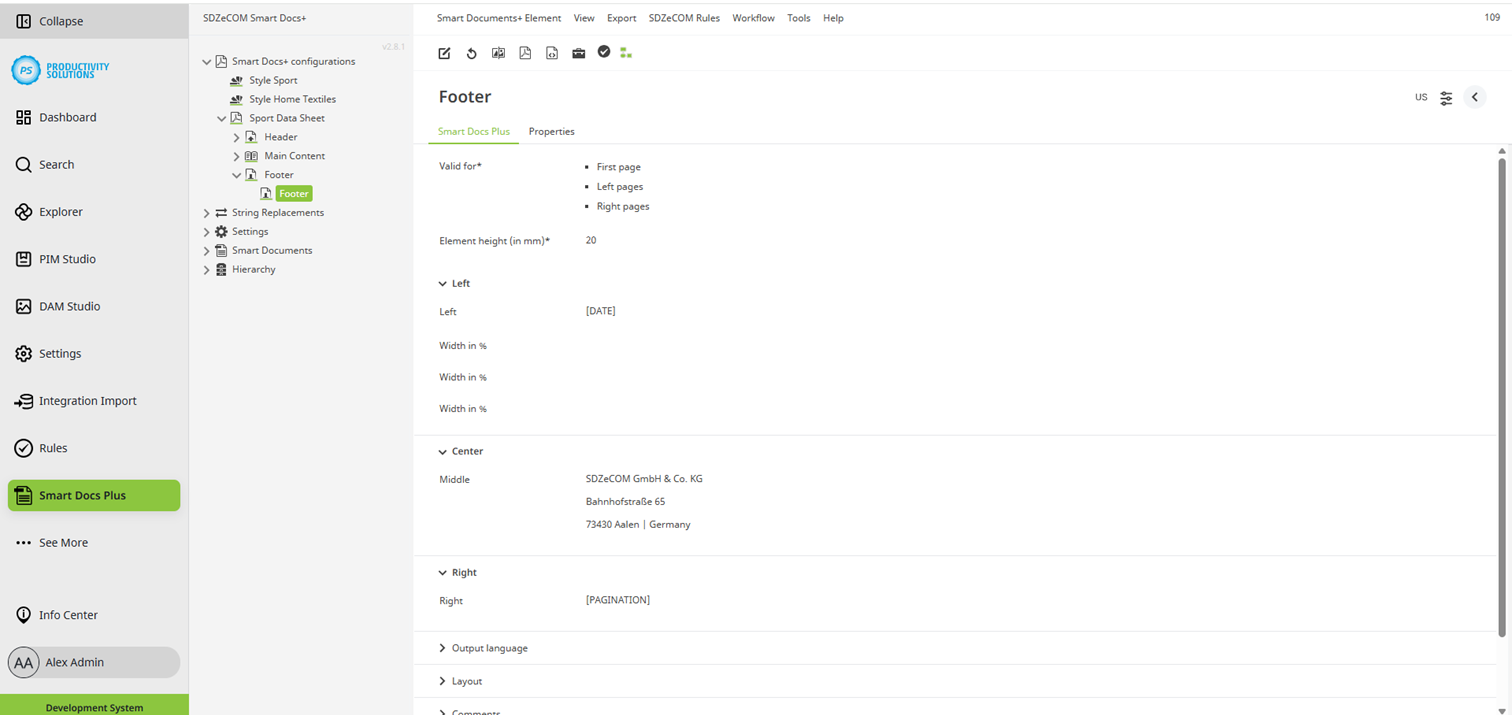Open DAM Studio from the sidebar
Screen dimensions: 1512x715
70,306
